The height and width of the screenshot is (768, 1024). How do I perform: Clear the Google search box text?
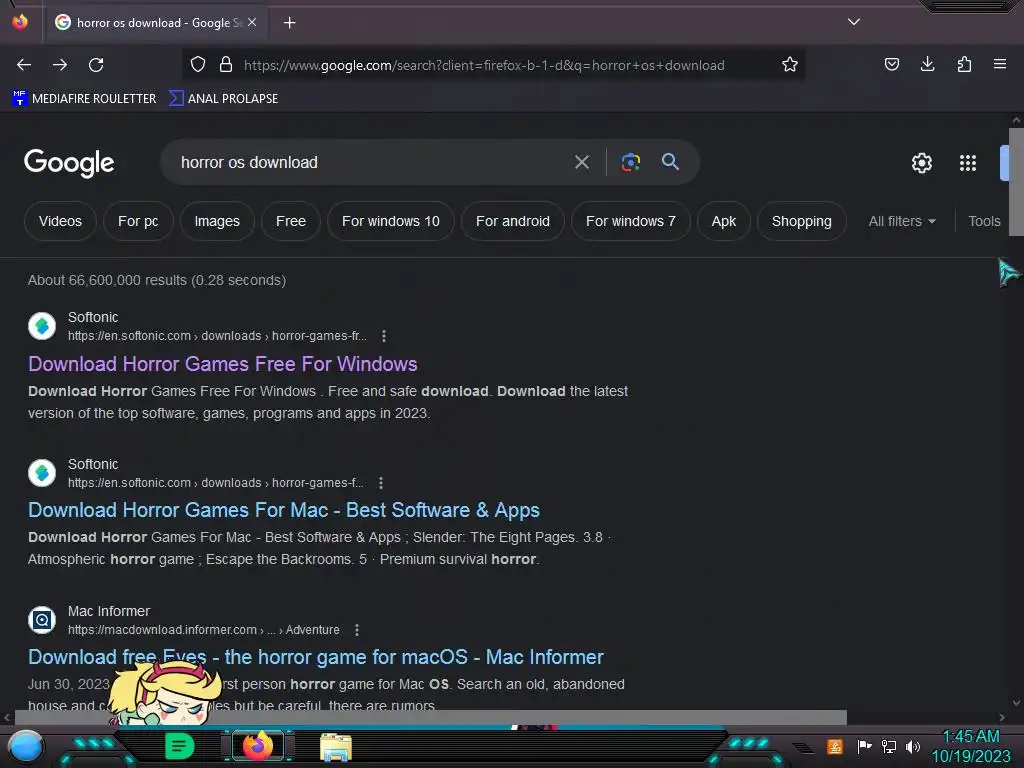581,162
